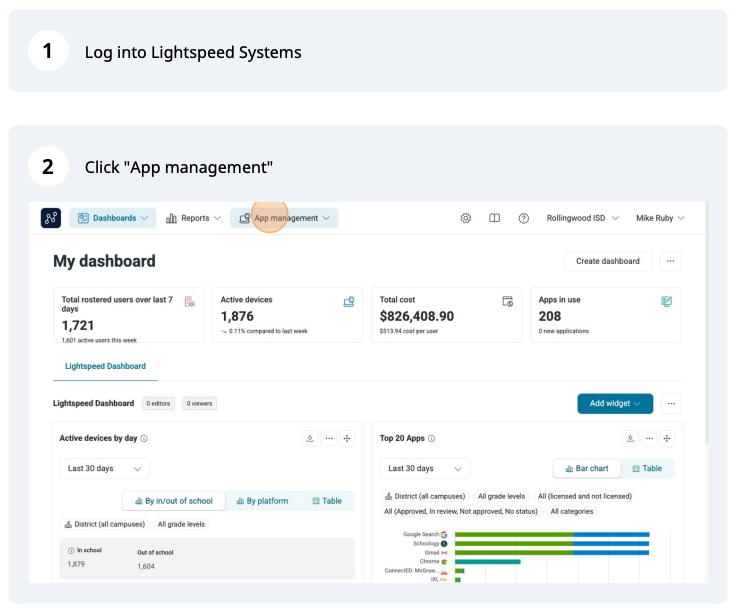Open the Dashboards menu
This screenshot has height=611, width=735.
(x=112, y=218)
